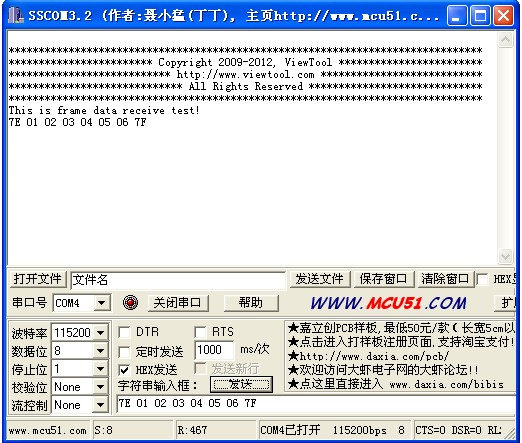Open the 校验位 parity dropdown
The width and height of the screenshot is (522, 443).
click(100, 387)
